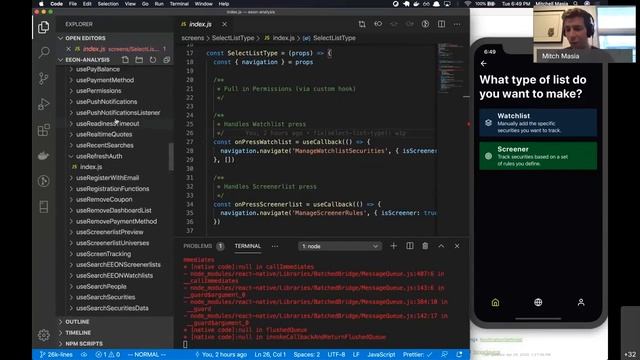Click Split Editor icon in editor toolbar

click(441, 24)
